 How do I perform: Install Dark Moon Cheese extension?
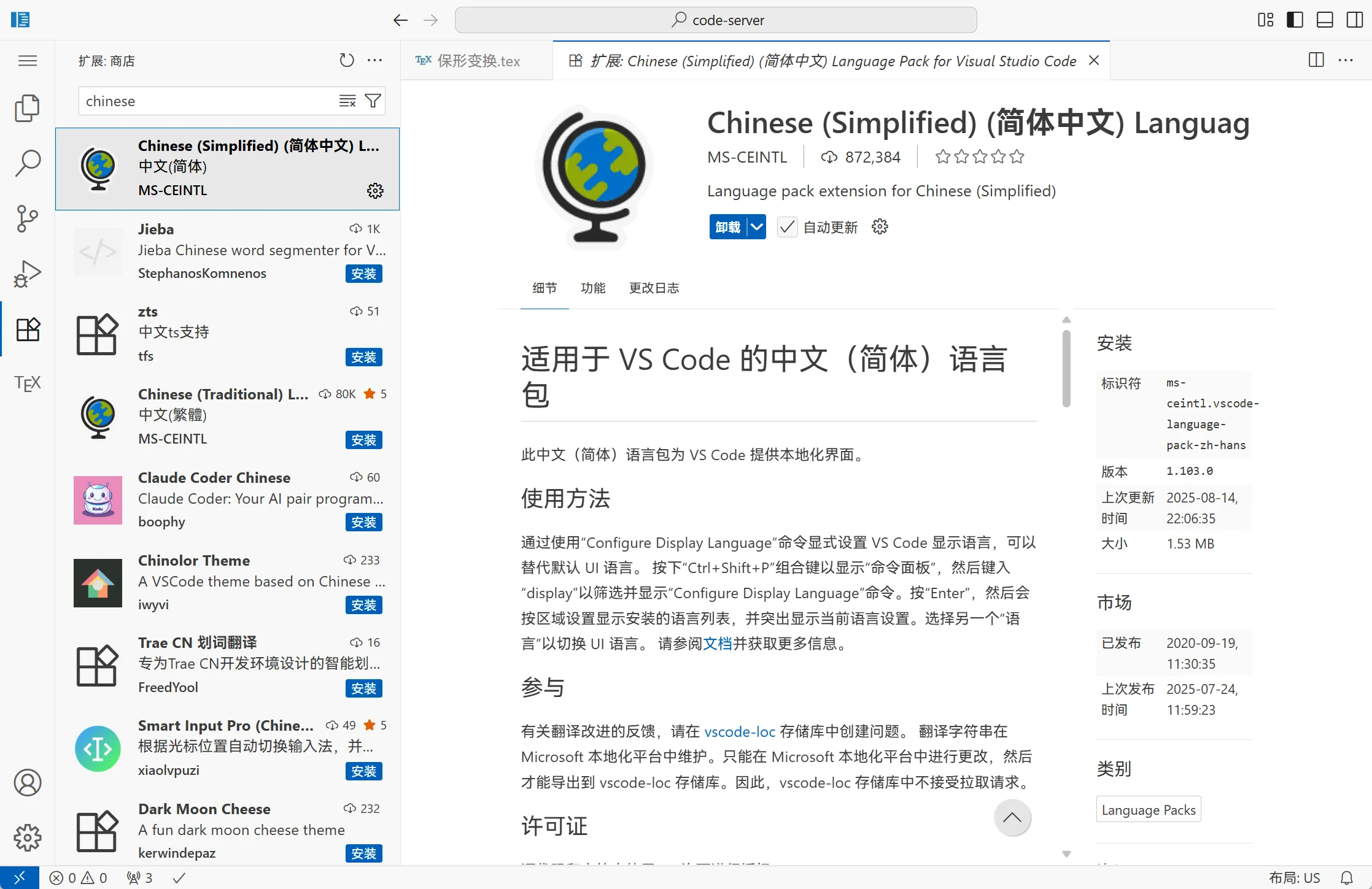click(364, 853)
